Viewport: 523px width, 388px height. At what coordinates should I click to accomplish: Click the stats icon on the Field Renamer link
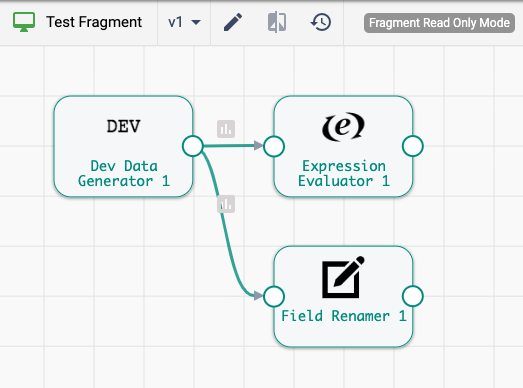point(226,204)
